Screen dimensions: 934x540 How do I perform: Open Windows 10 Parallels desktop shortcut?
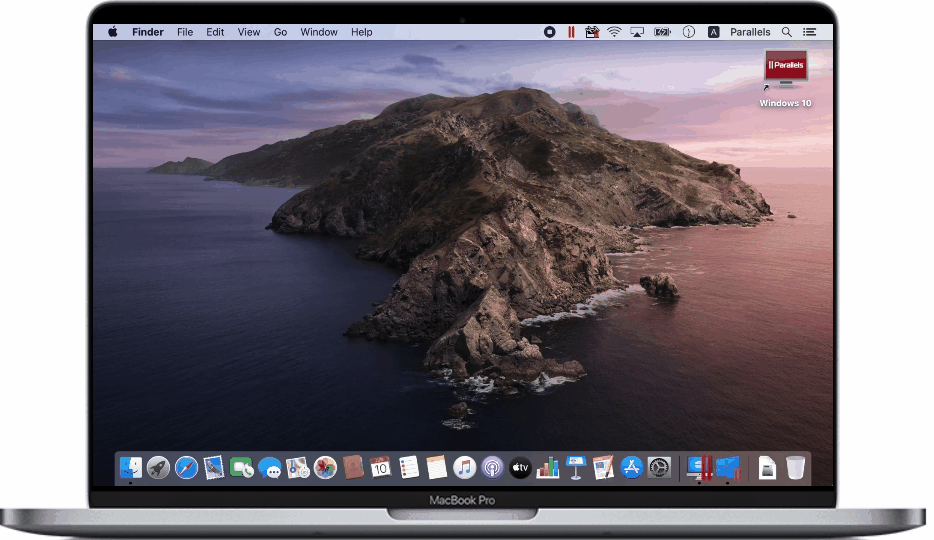785,79
